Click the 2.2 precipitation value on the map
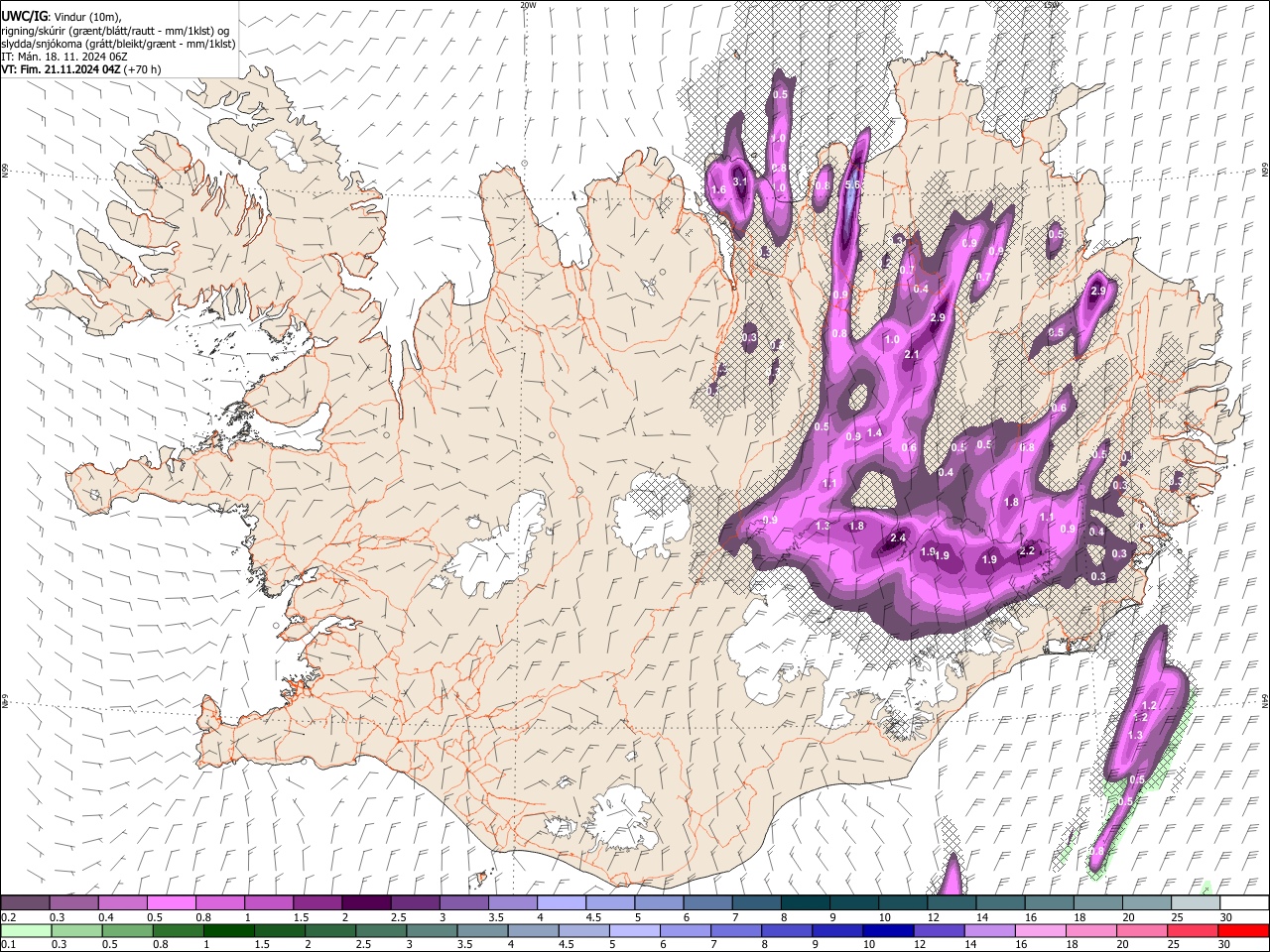 coord(1027,551)
